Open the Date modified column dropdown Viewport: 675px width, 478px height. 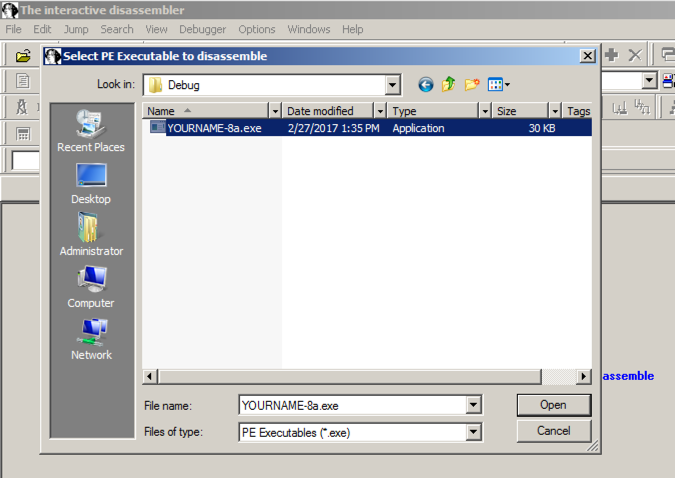pyautogui.click(x=380, y=111)
